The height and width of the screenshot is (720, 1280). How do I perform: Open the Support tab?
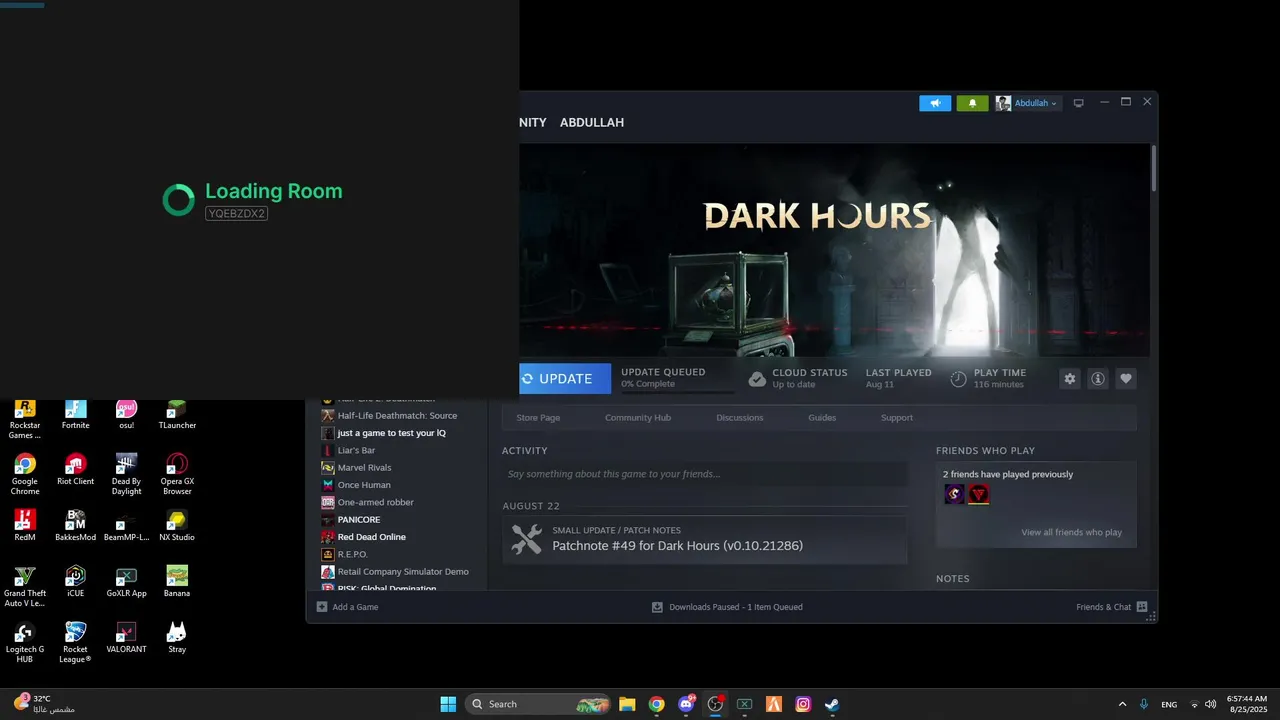[897, 418]
